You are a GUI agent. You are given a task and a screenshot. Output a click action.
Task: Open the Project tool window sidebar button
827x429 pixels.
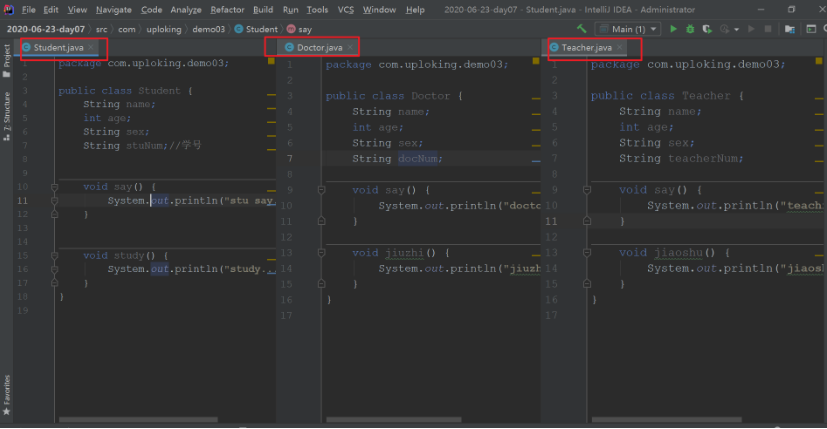6,60
